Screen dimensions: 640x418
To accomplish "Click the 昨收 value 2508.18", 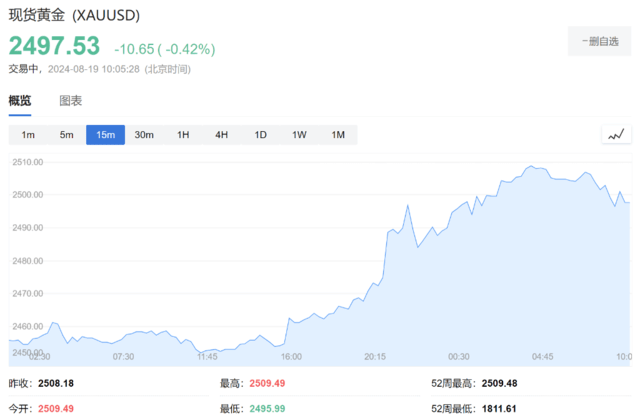I will 56,383.
